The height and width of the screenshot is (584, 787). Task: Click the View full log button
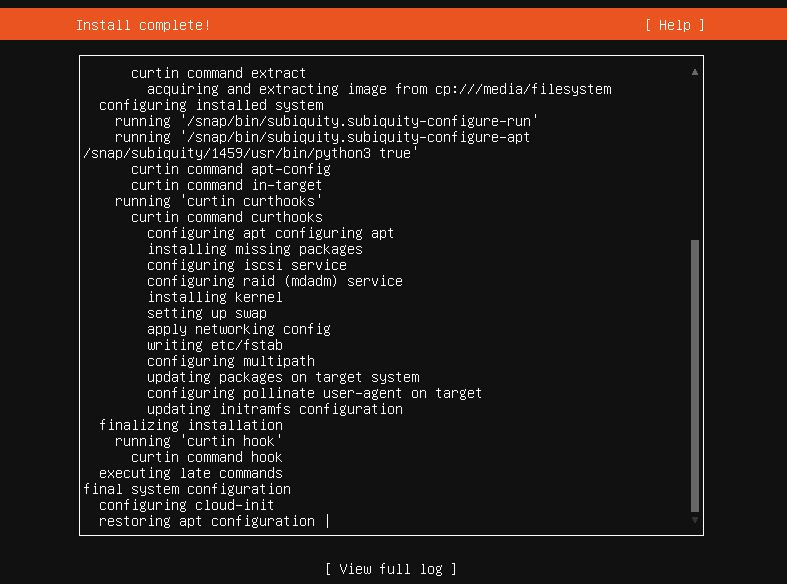(391, 569)
